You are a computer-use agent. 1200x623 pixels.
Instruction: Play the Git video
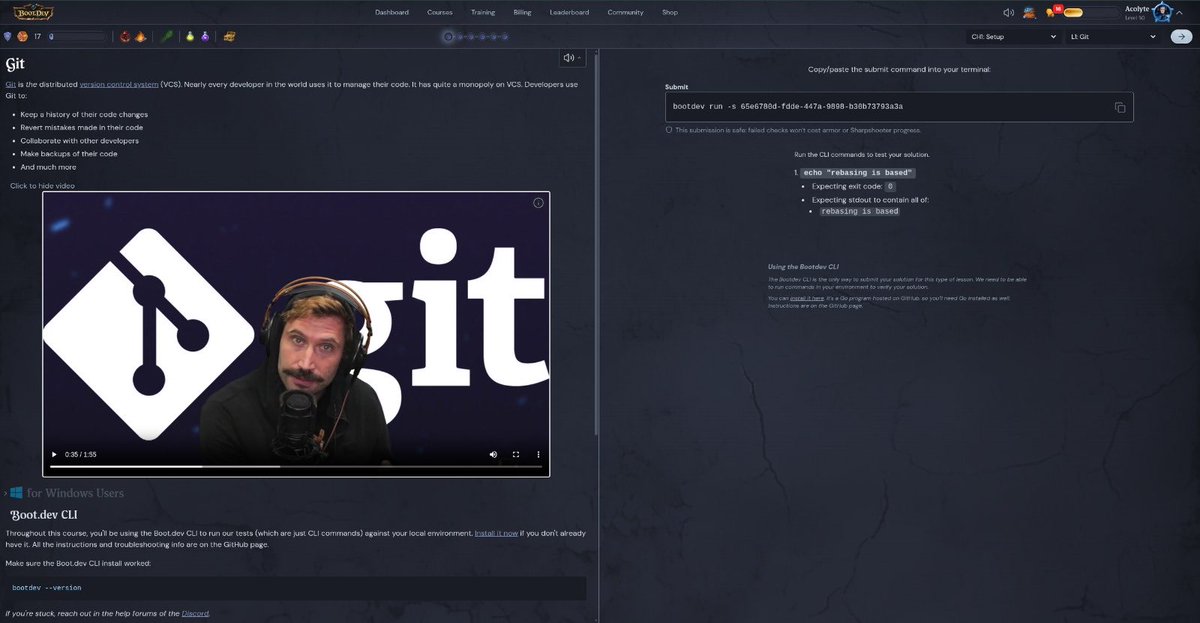tap(54, 454)
